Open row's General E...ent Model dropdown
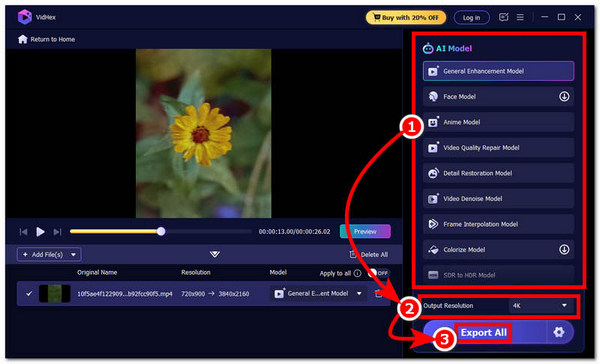 [x=317, y=294]
